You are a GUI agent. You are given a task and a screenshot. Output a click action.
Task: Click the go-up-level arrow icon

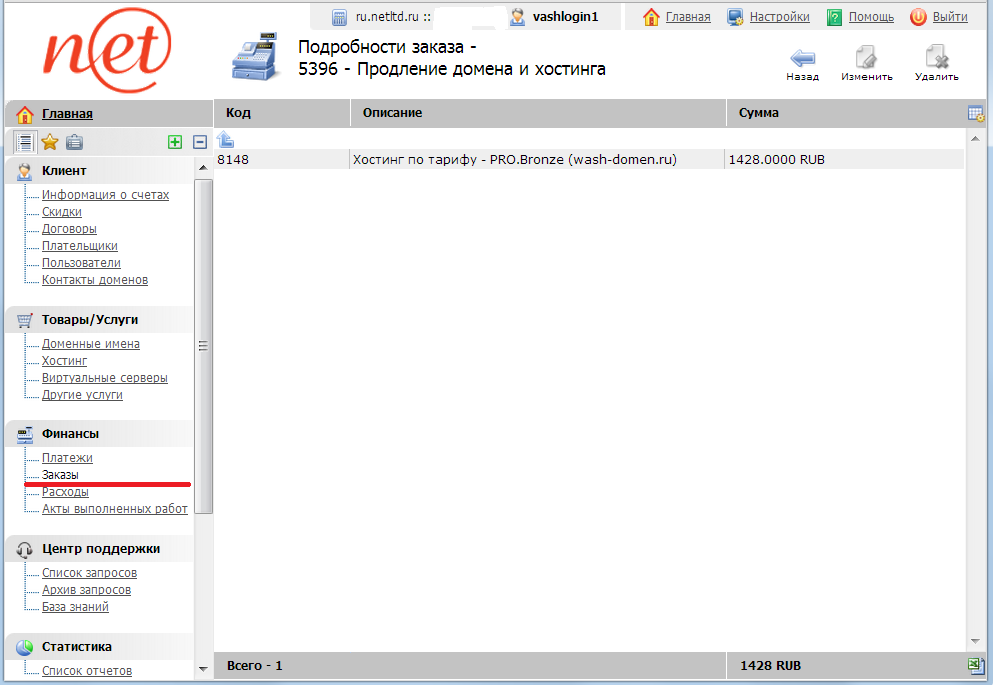(226, 139)
